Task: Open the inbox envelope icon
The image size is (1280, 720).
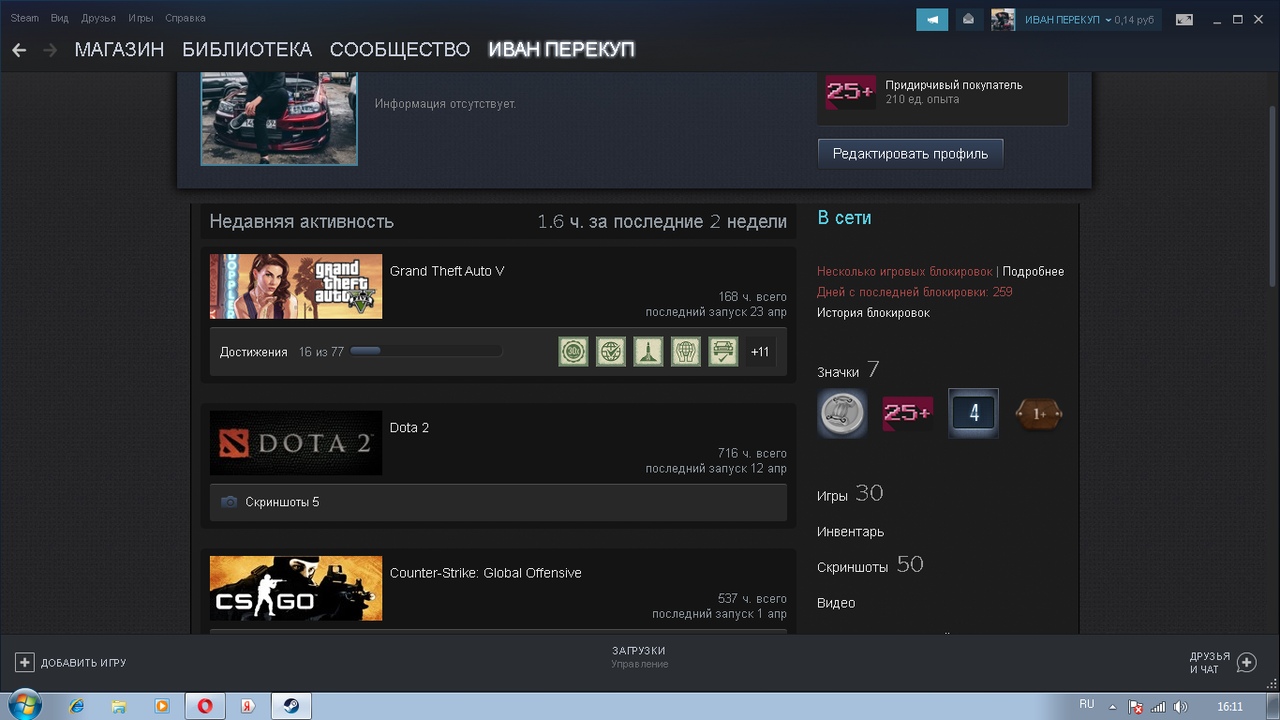Action: (x=968, y=19)
